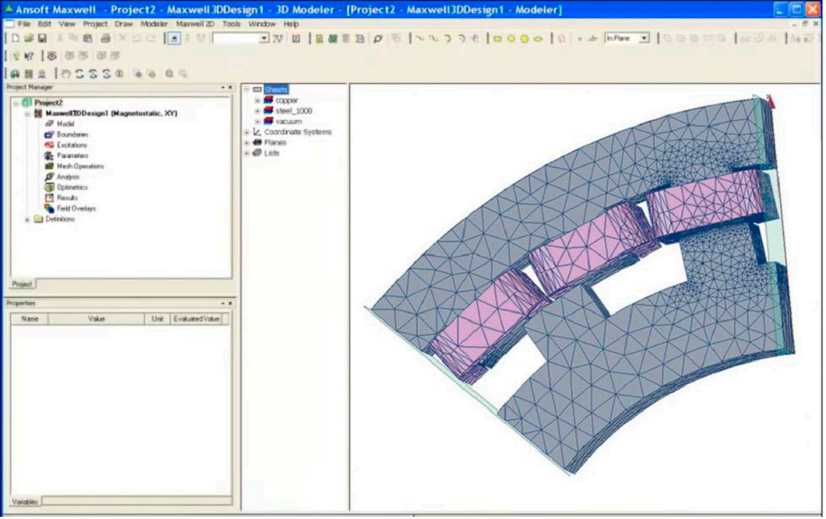Screen dimensions: 826x519
Task: Click the Print toolbar icon
Action: pyautogui.click(x=106, y=38)
